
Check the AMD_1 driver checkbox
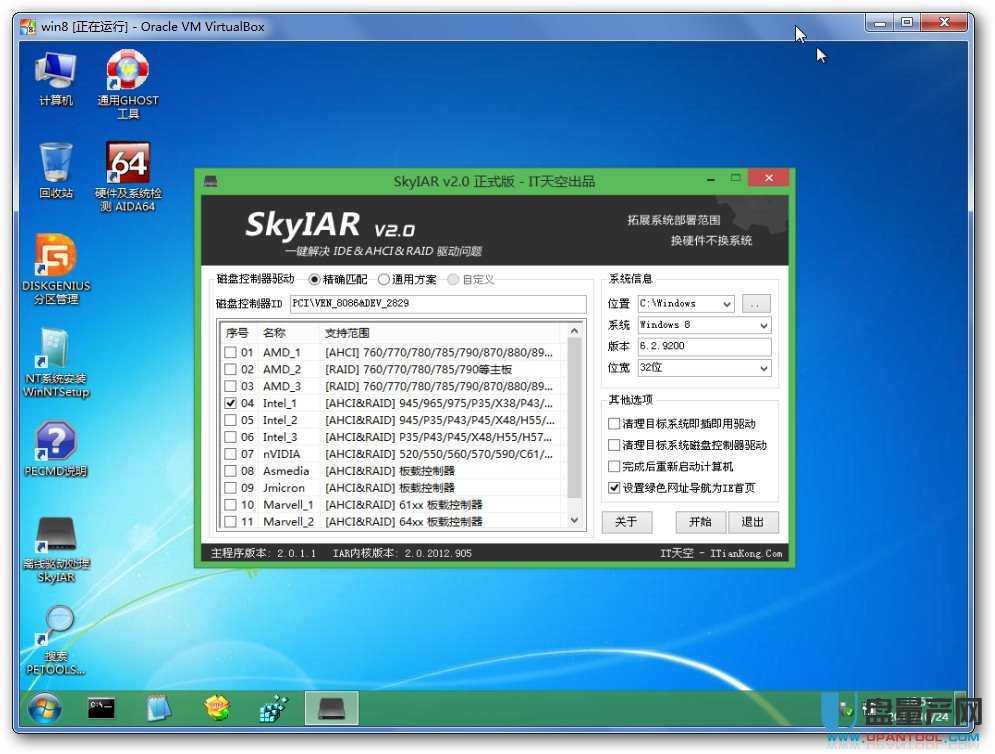pyautogui.click(x=231, y=353)
